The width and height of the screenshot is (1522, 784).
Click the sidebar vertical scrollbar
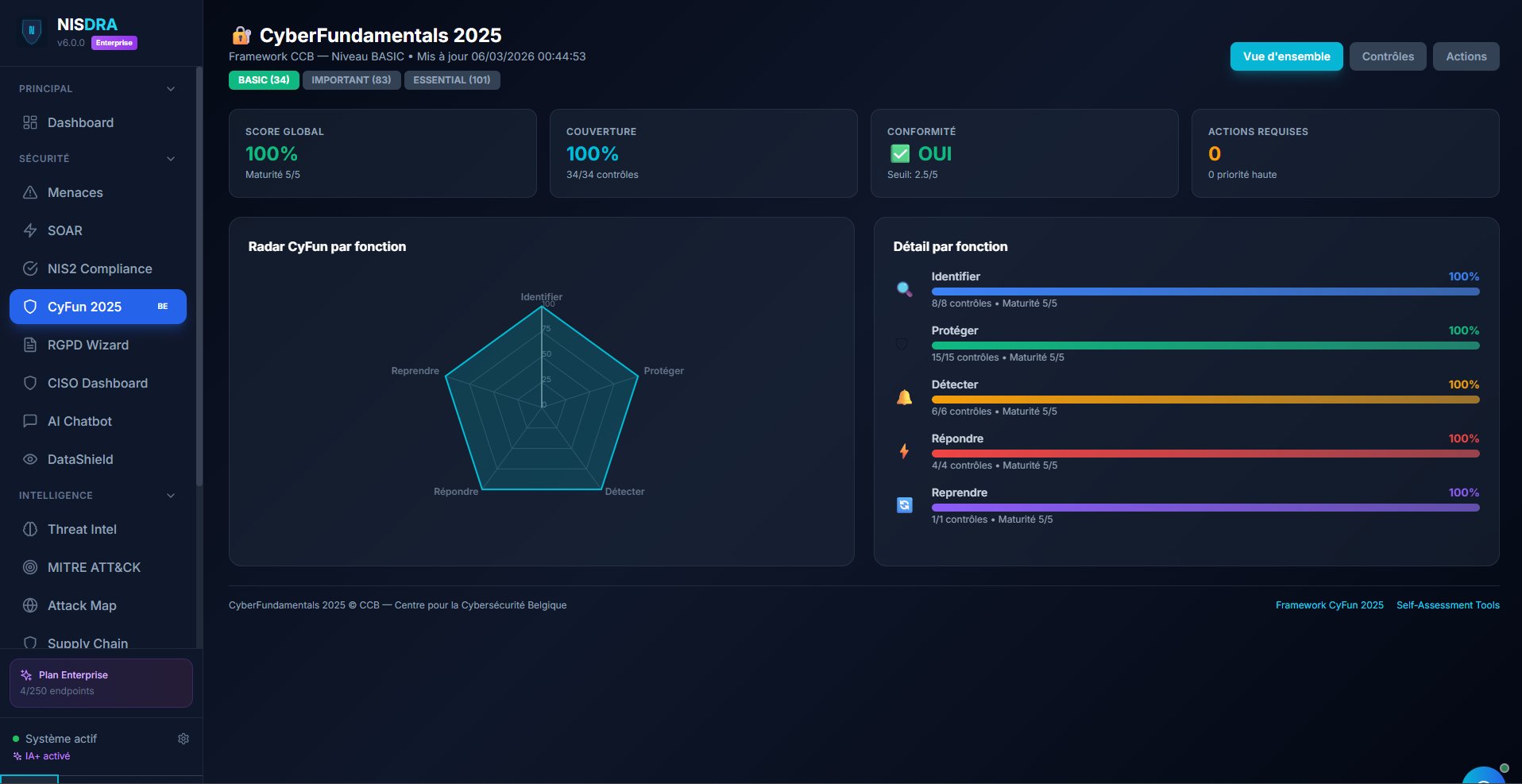tap(199, 276)
